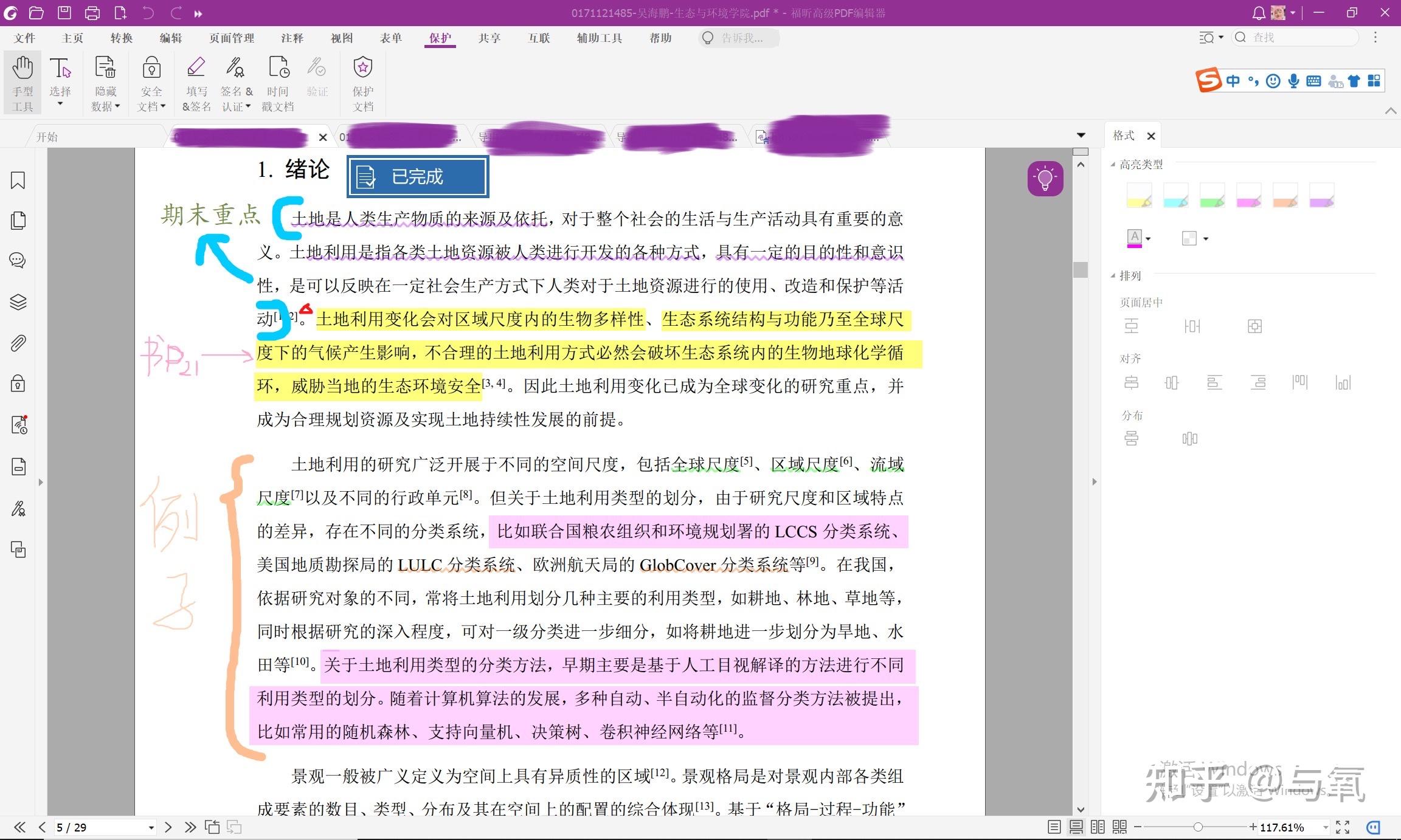Viewport: 1401px width, 840px height.
Task: Click the vertical scrollbar thumb
Action: tap(1081, 269)
